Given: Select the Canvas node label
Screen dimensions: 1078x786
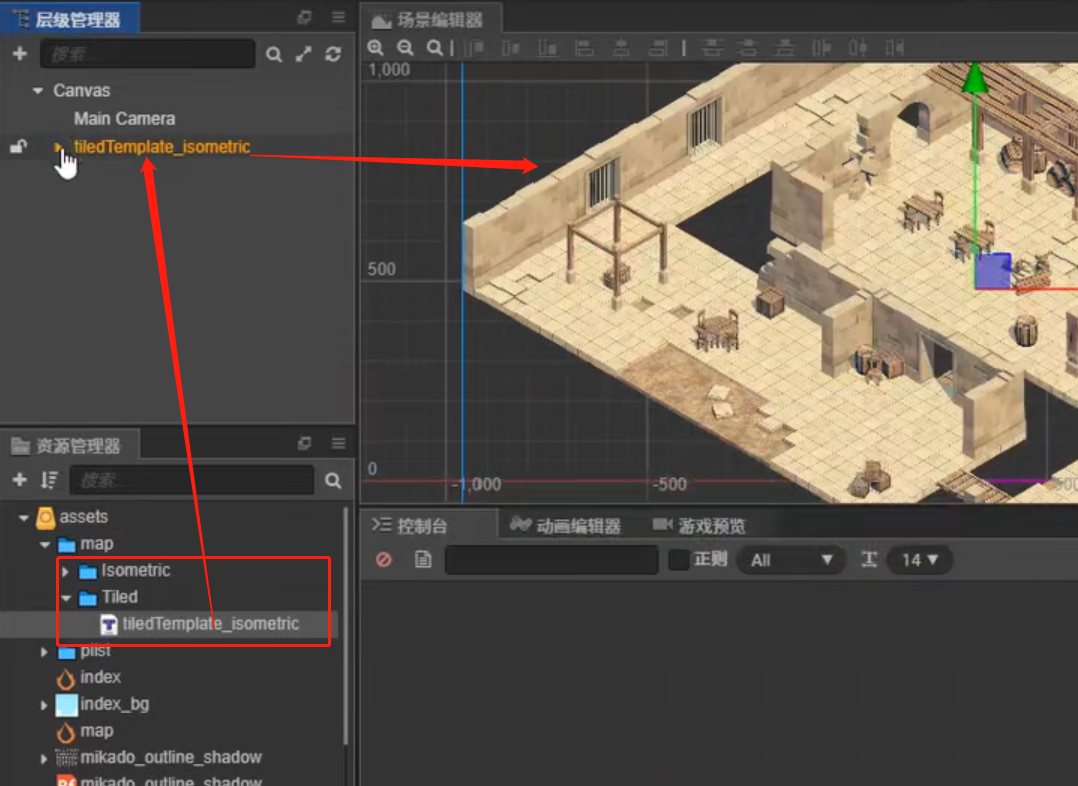Looking at the screenshot, I should [82, 90].
